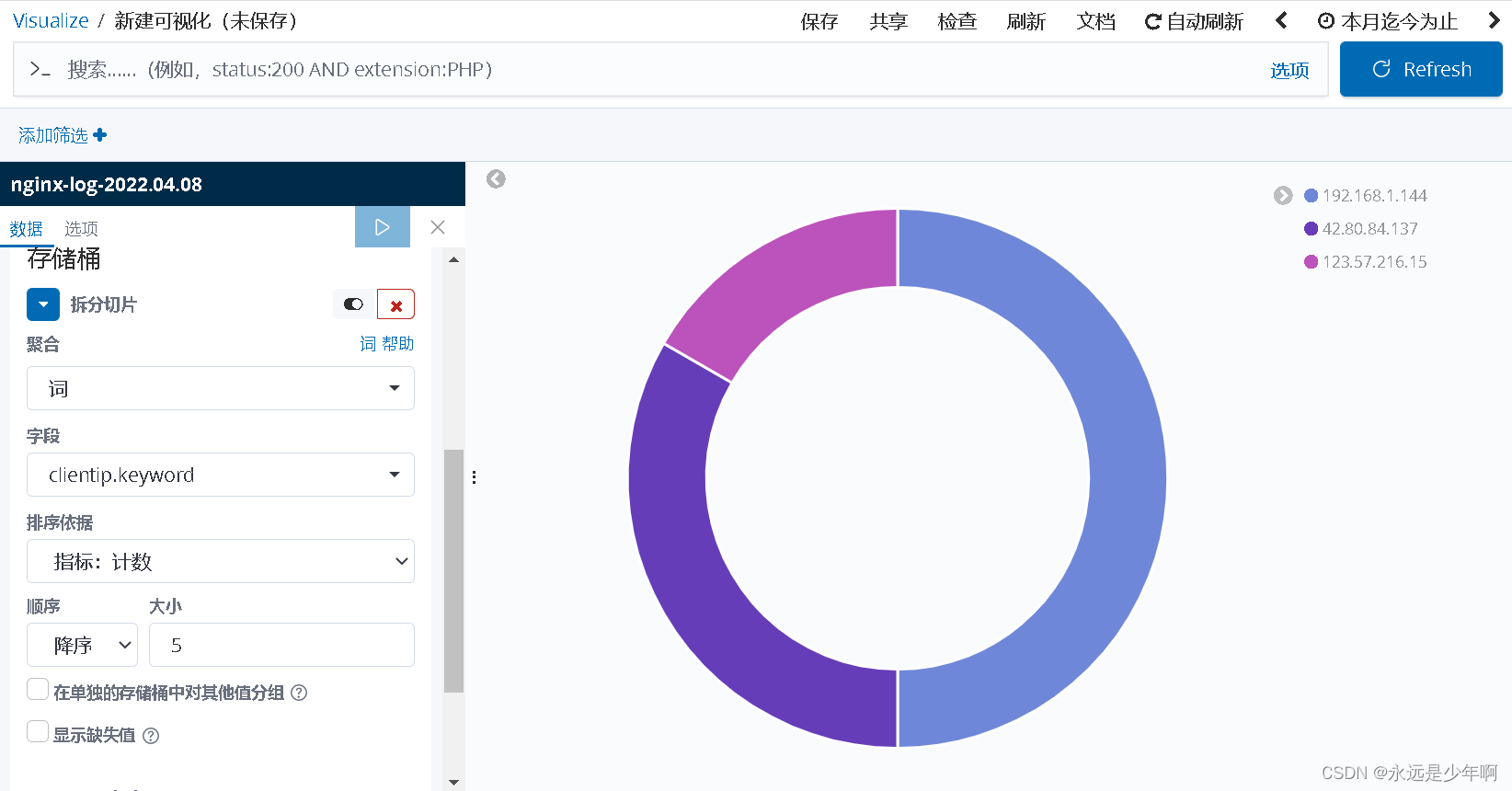Click the apply changes play button
Image resolution: width=1512 pixels, height=791 pixels.
(x=383, y=227)
